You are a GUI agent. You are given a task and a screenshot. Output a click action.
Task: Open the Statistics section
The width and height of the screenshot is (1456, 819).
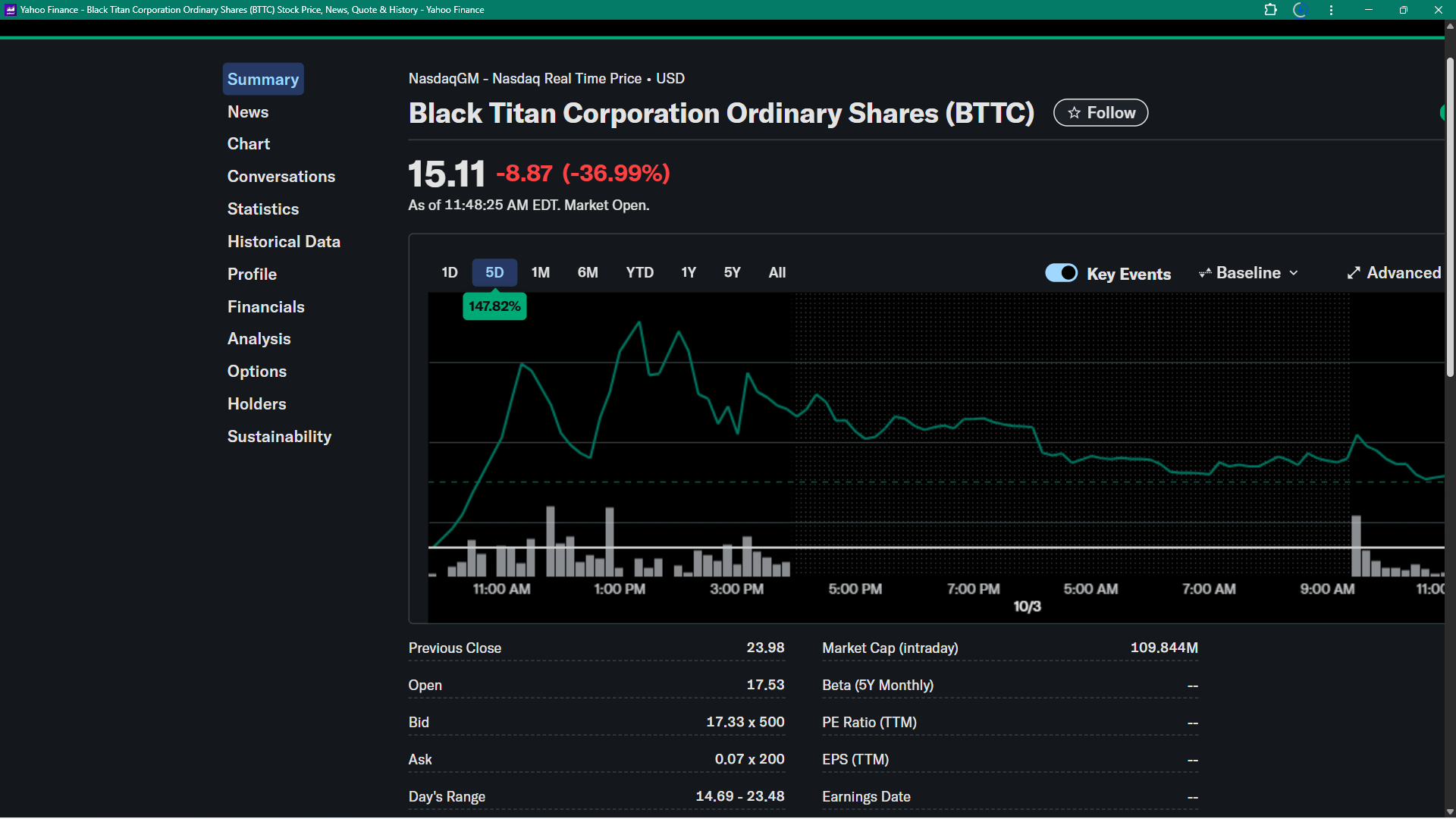263,209
